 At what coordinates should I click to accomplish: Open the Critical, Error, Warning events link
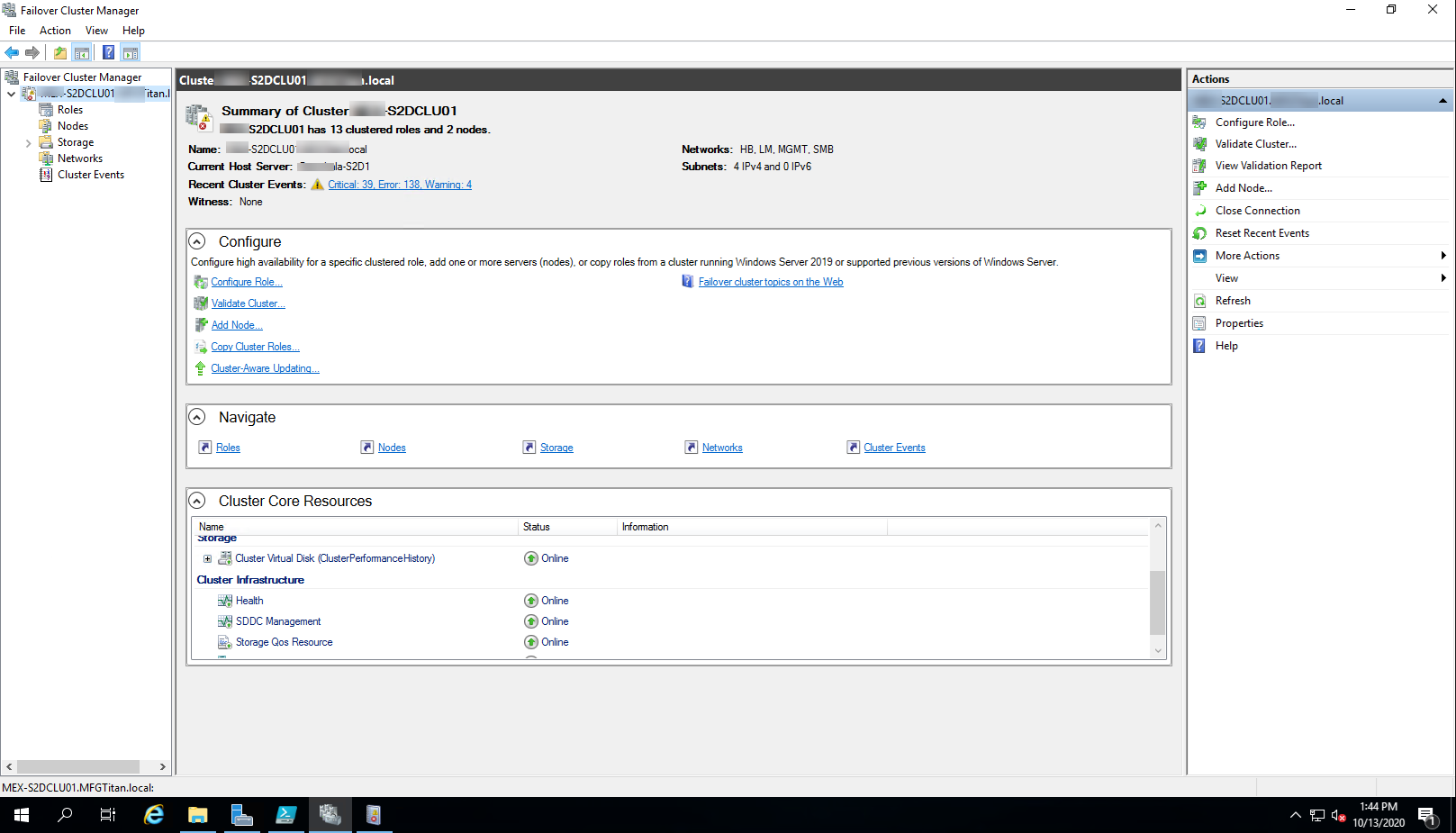coord(400,185)
